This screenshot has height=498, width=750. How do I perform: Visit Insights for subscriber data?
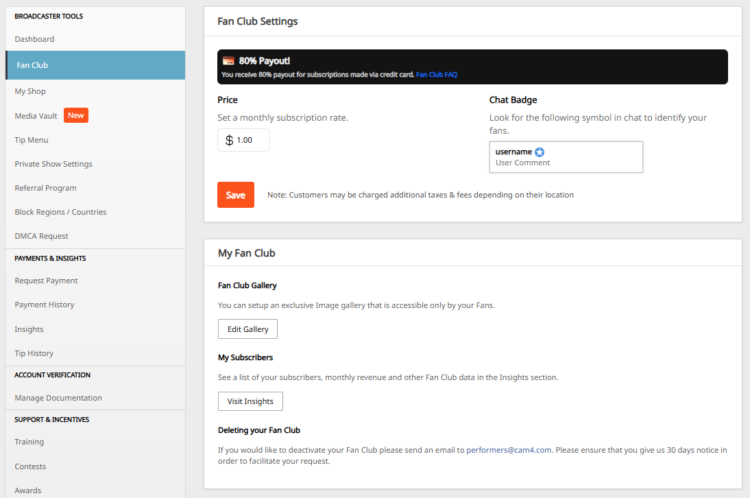tap(250, 401)
